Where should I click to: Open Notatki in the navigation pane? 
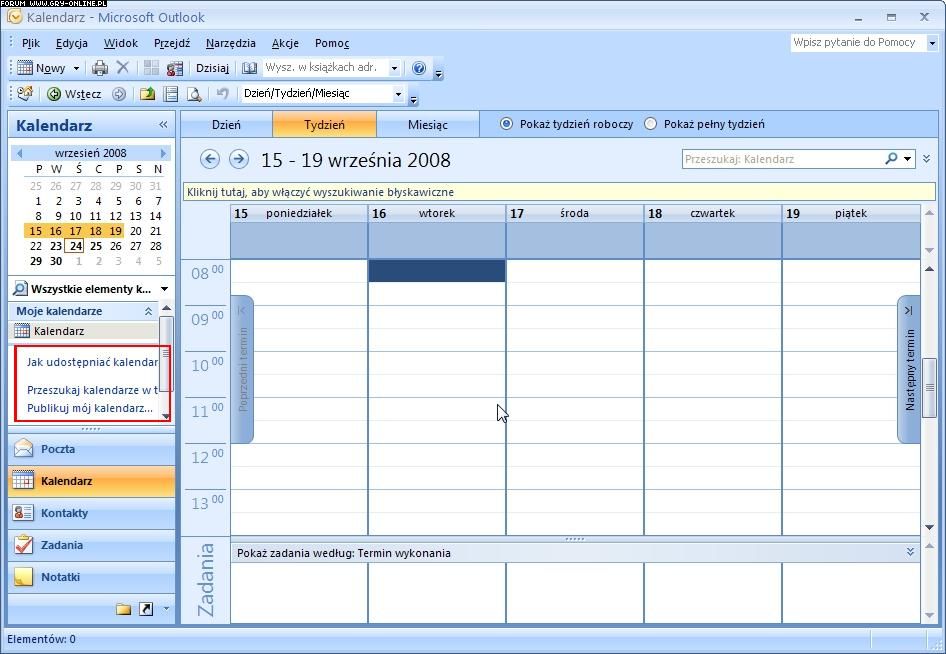click(92, 577)
